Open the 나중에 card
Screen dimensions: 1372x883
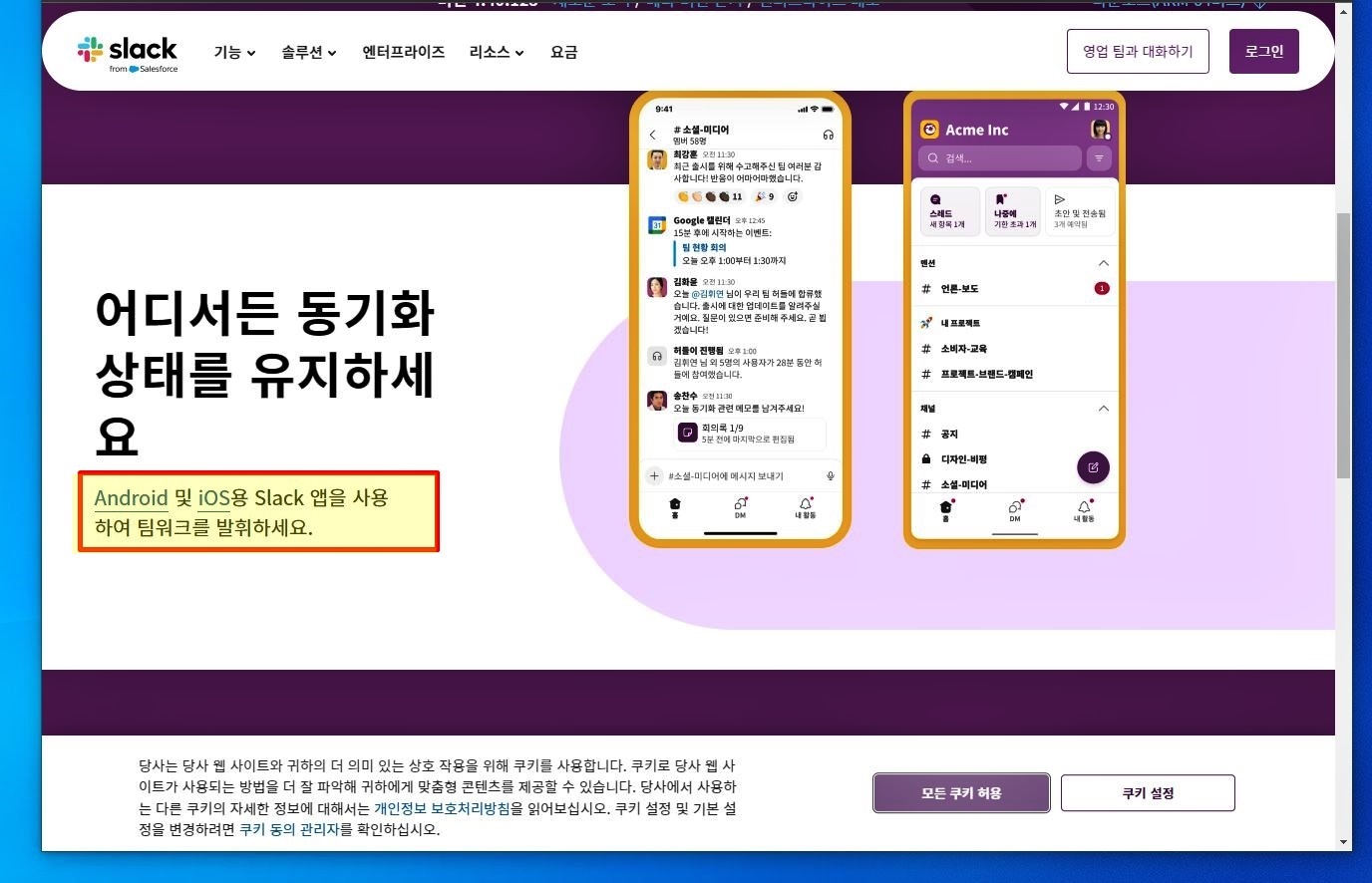1013,211
